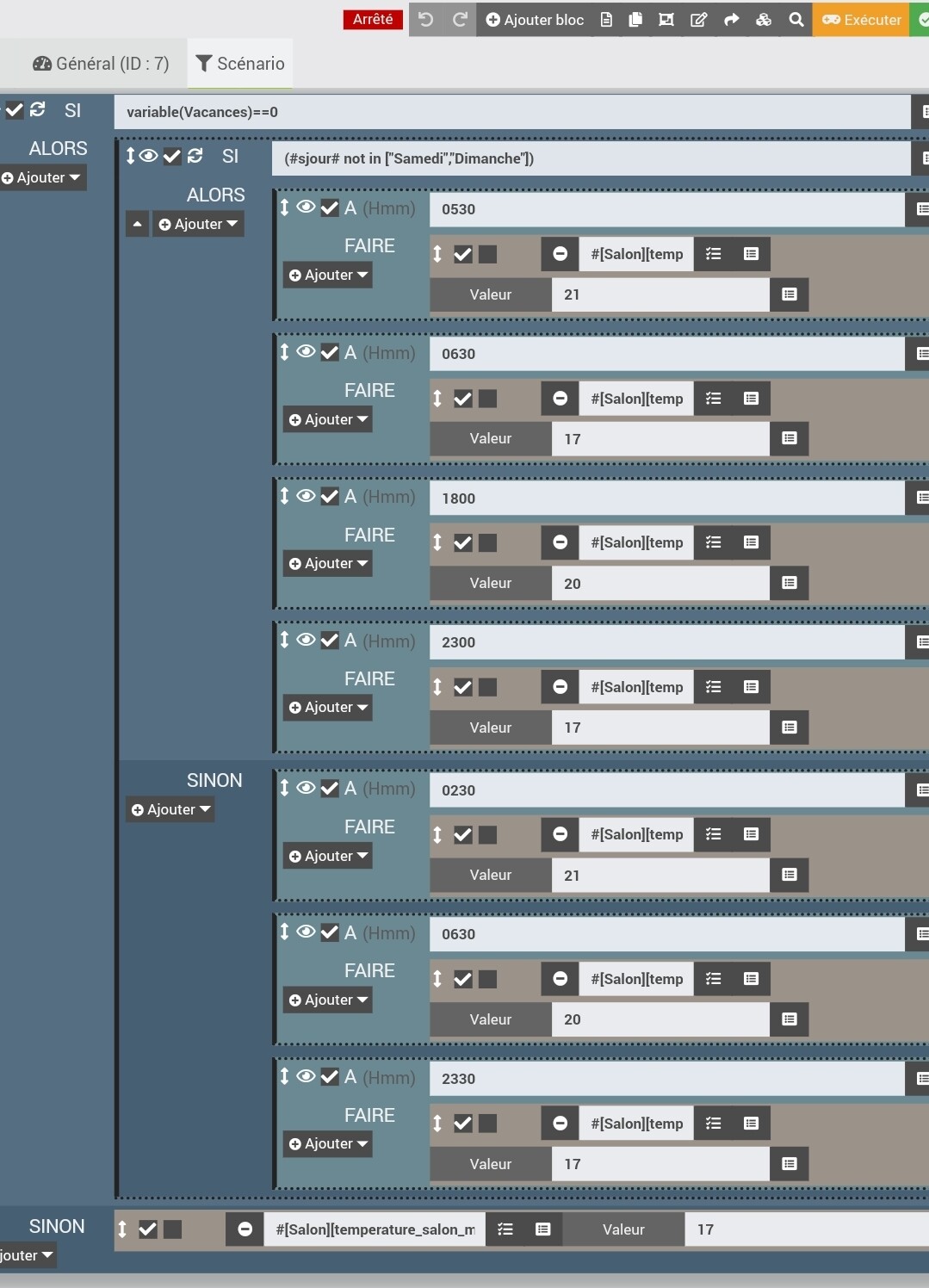The image size is (929, 1288).
Task: Open the links graph icon
Action: coord(666,19)
